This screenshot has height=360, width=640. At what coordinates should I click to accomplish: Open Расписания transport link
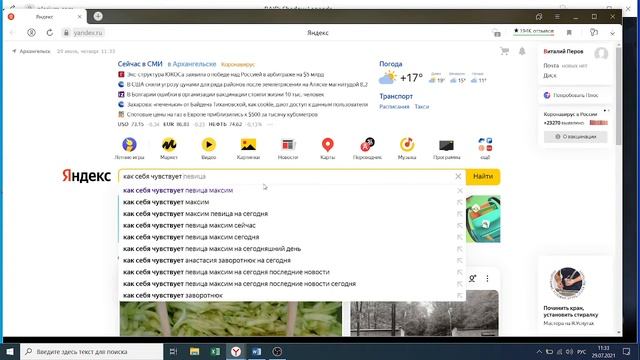(x=394, y=107)
